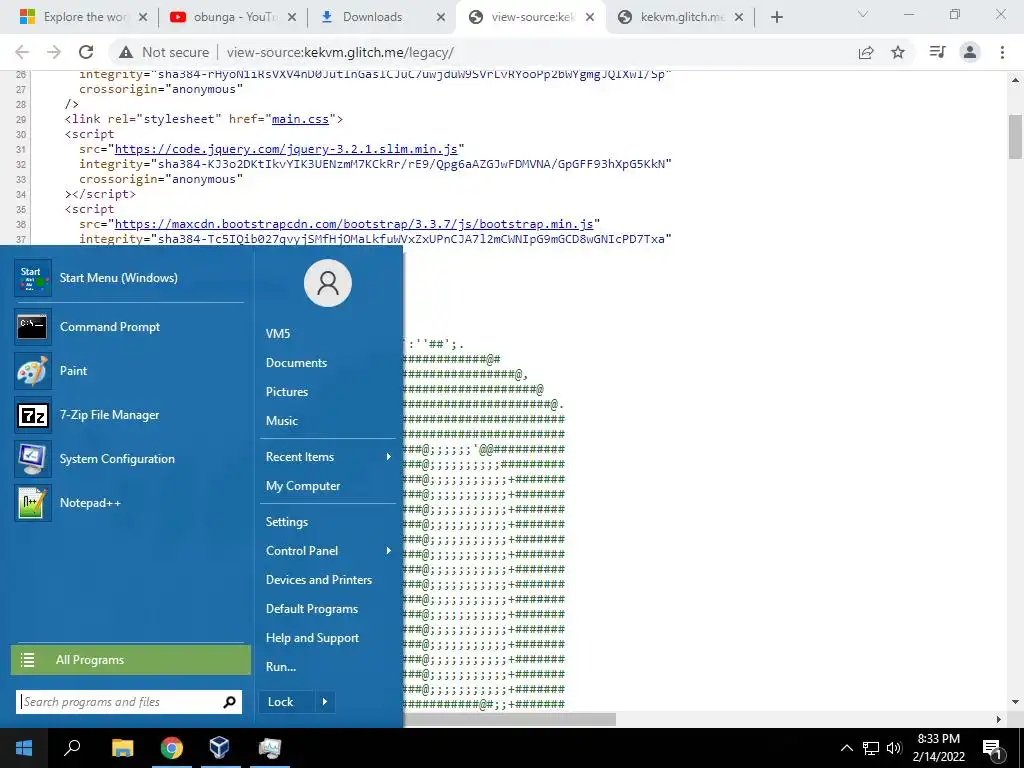
Task: Click the address bar URL
Action: click(x=340, y=52)
